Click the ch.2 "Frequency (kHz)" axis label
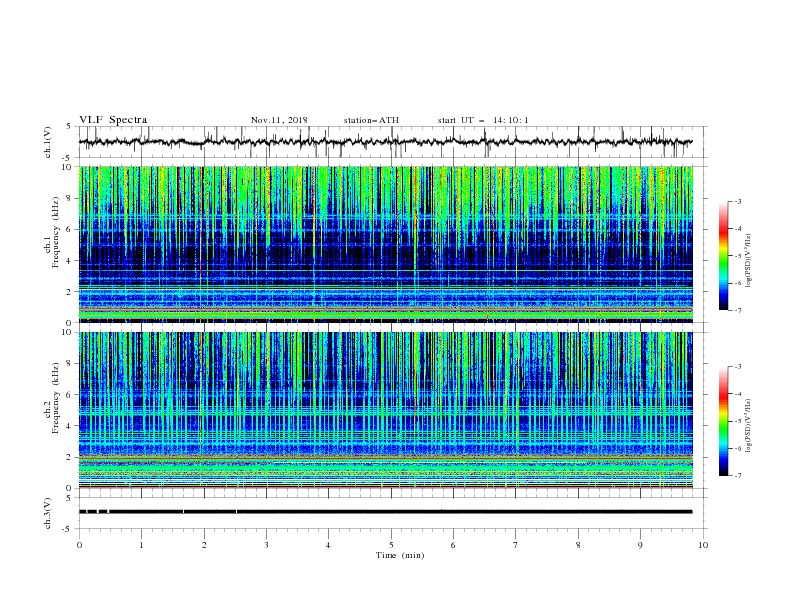Image resolution: width=792 pixels, height=612 pixels. point(56,398)
